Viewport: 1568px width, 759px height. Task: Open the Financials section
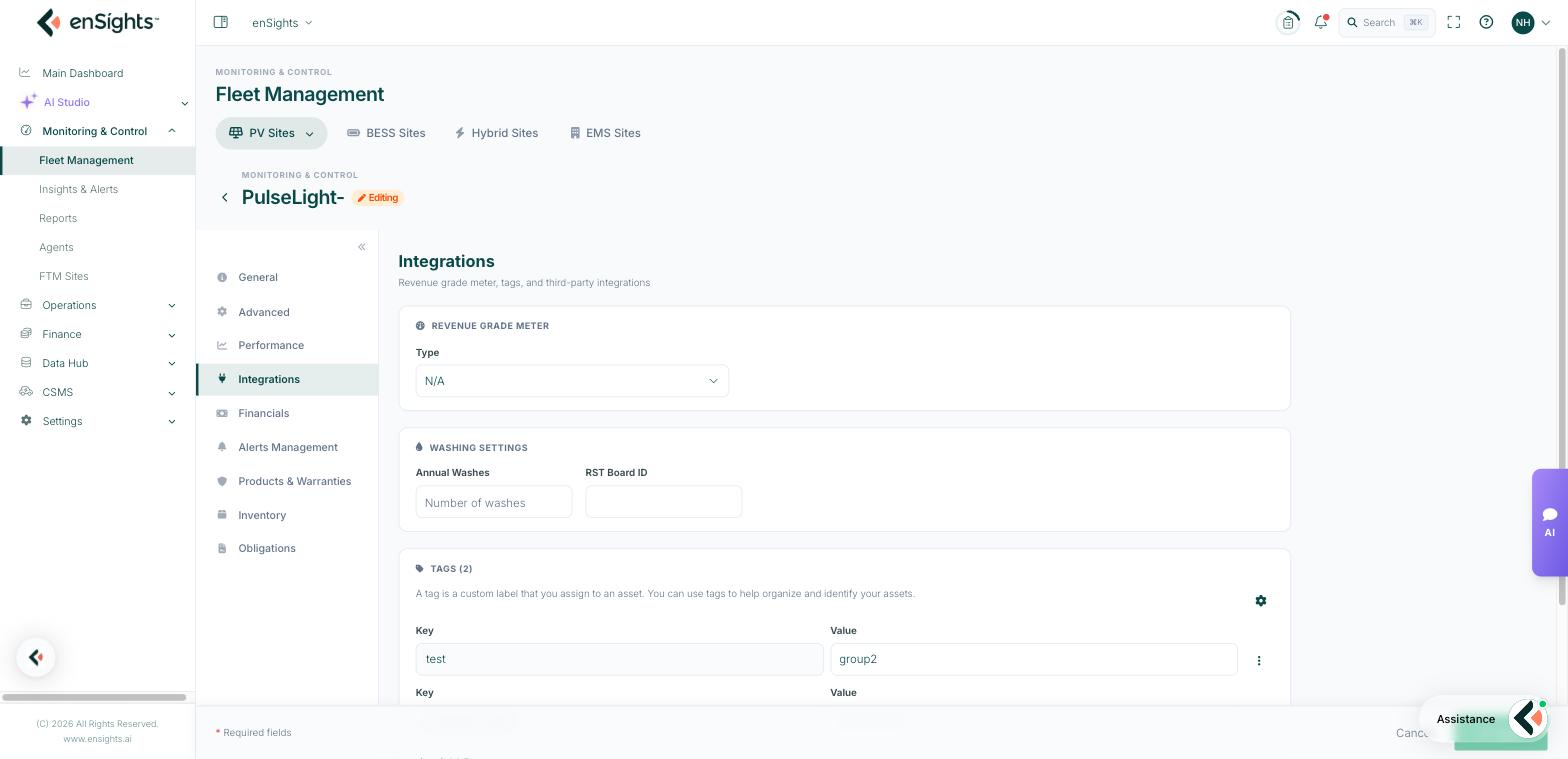coord(287,413)
